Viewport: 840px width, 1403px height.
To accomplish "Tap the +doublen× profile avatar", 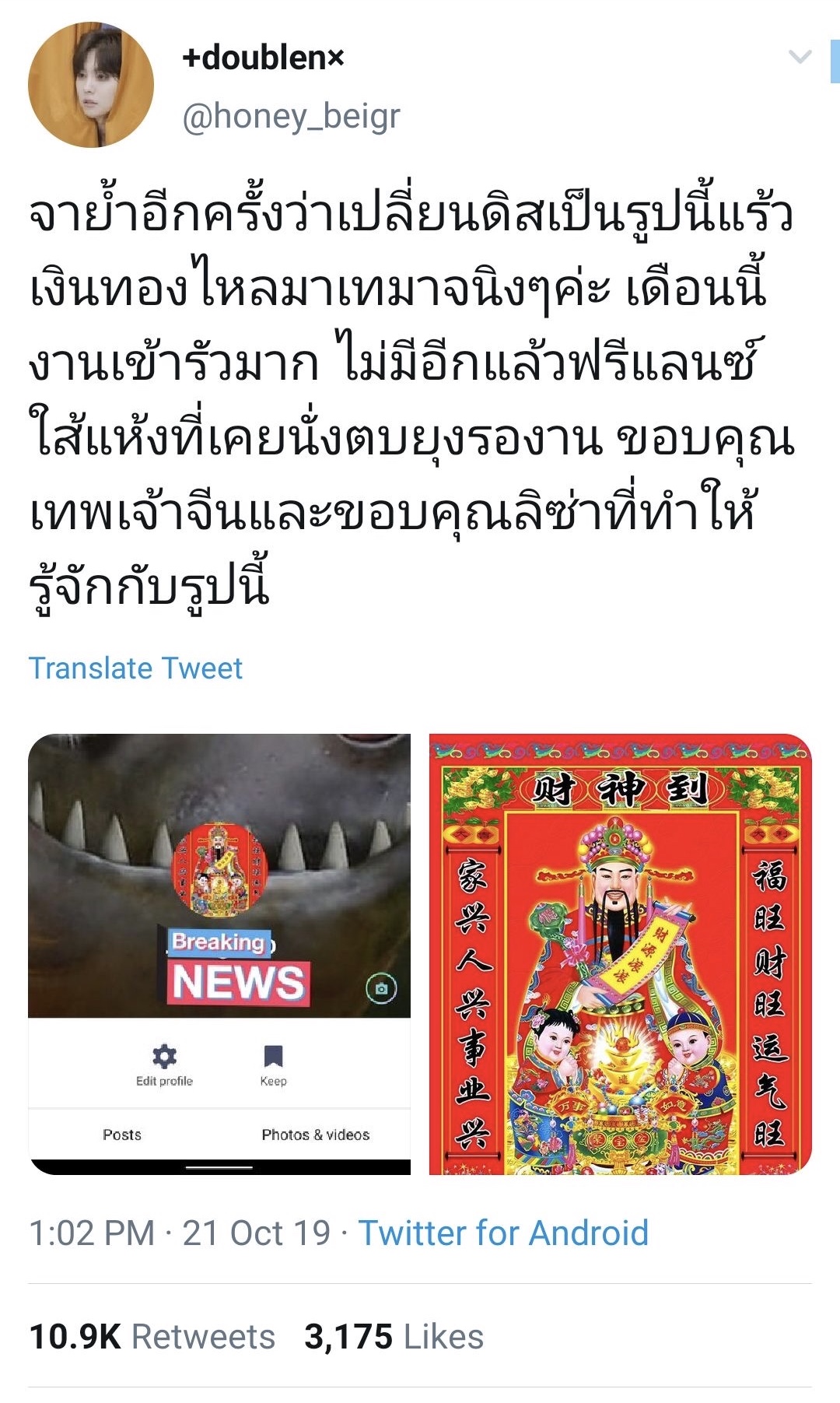I will coord(91,85).
